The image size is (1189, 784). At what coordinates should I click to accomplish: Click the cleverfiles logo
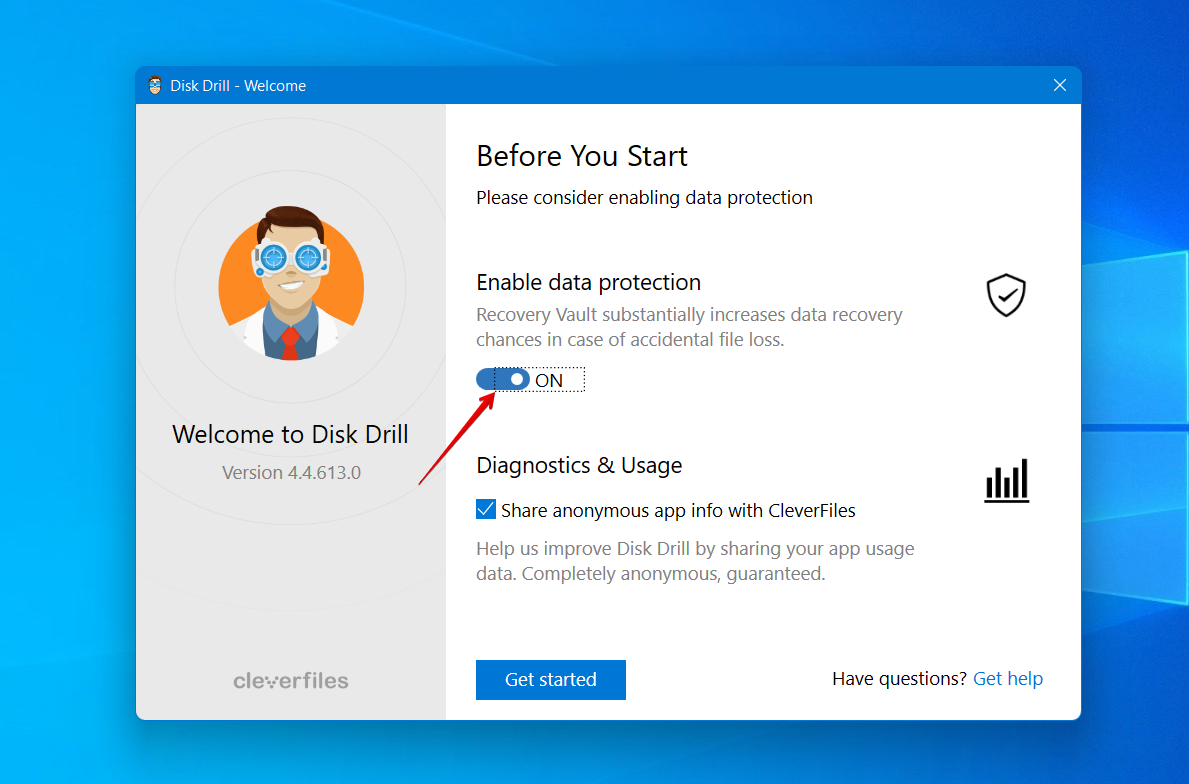click(291, 681)
